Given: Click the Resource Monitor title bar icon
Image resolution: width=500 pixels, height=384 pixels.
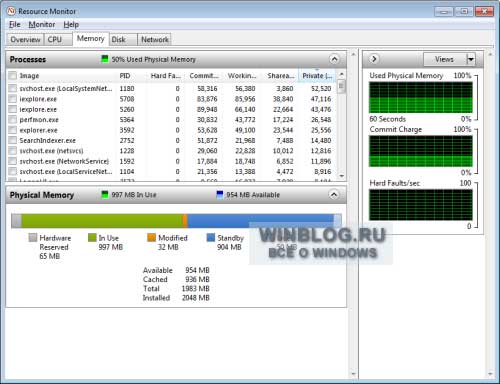Looking at the screenshot, I should (11, 11).
